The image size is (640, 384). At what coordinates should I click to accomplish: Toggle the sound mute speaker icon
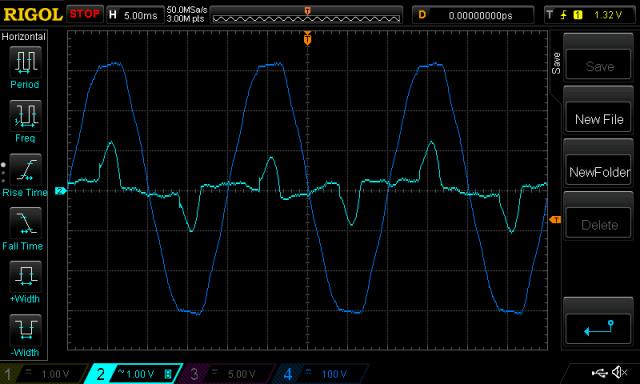620,372
